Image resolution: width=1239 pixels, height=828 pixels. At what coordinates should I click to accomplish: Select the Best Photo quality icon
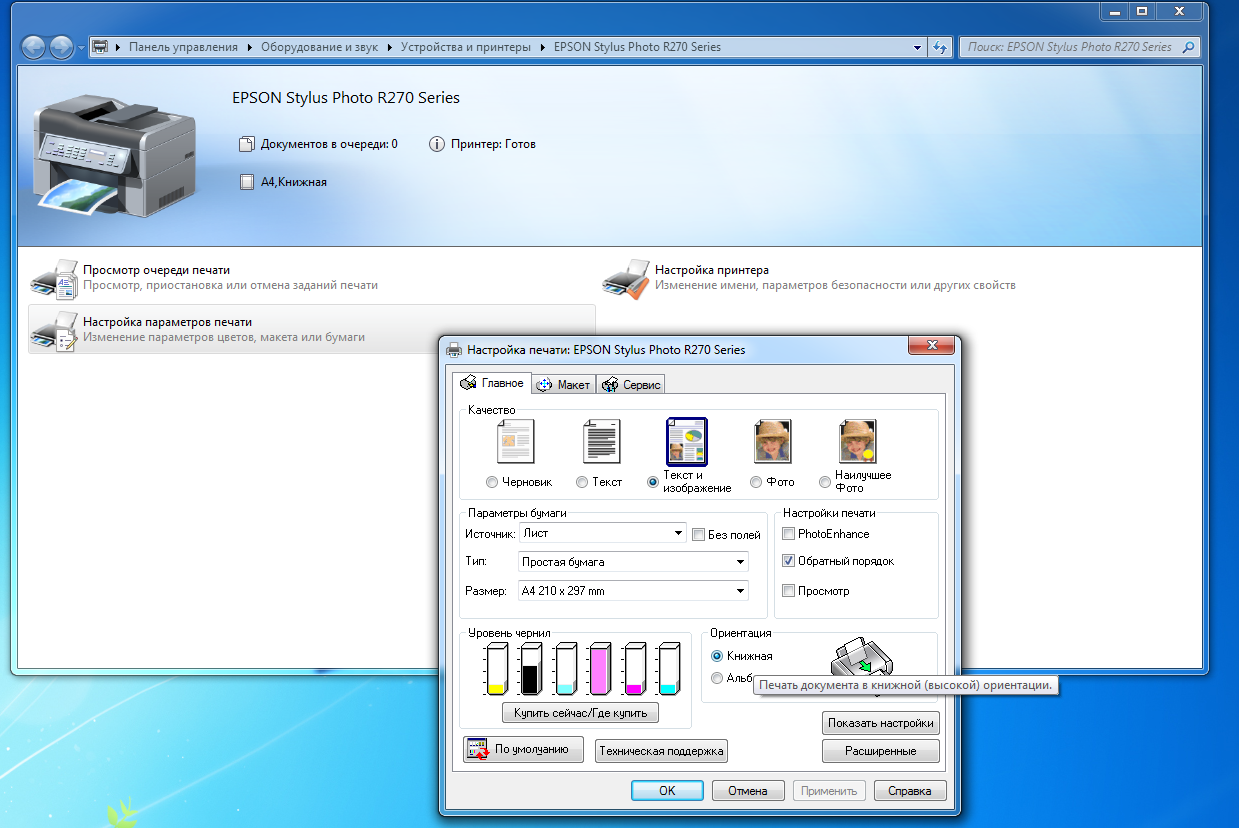pyautogui.click(x=857, y=440)
